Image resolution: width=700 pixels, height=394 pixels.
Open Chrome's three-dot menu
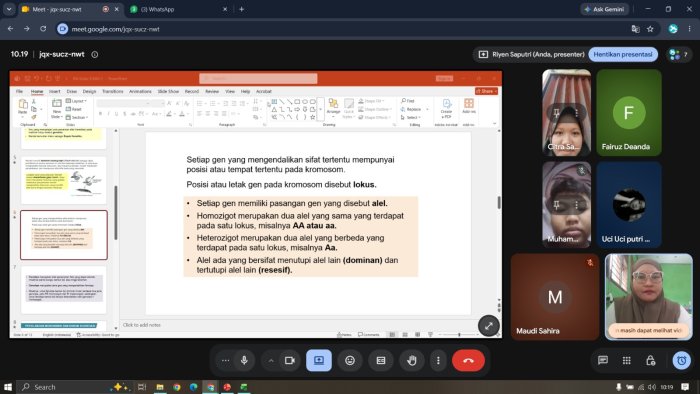point(689,29)
